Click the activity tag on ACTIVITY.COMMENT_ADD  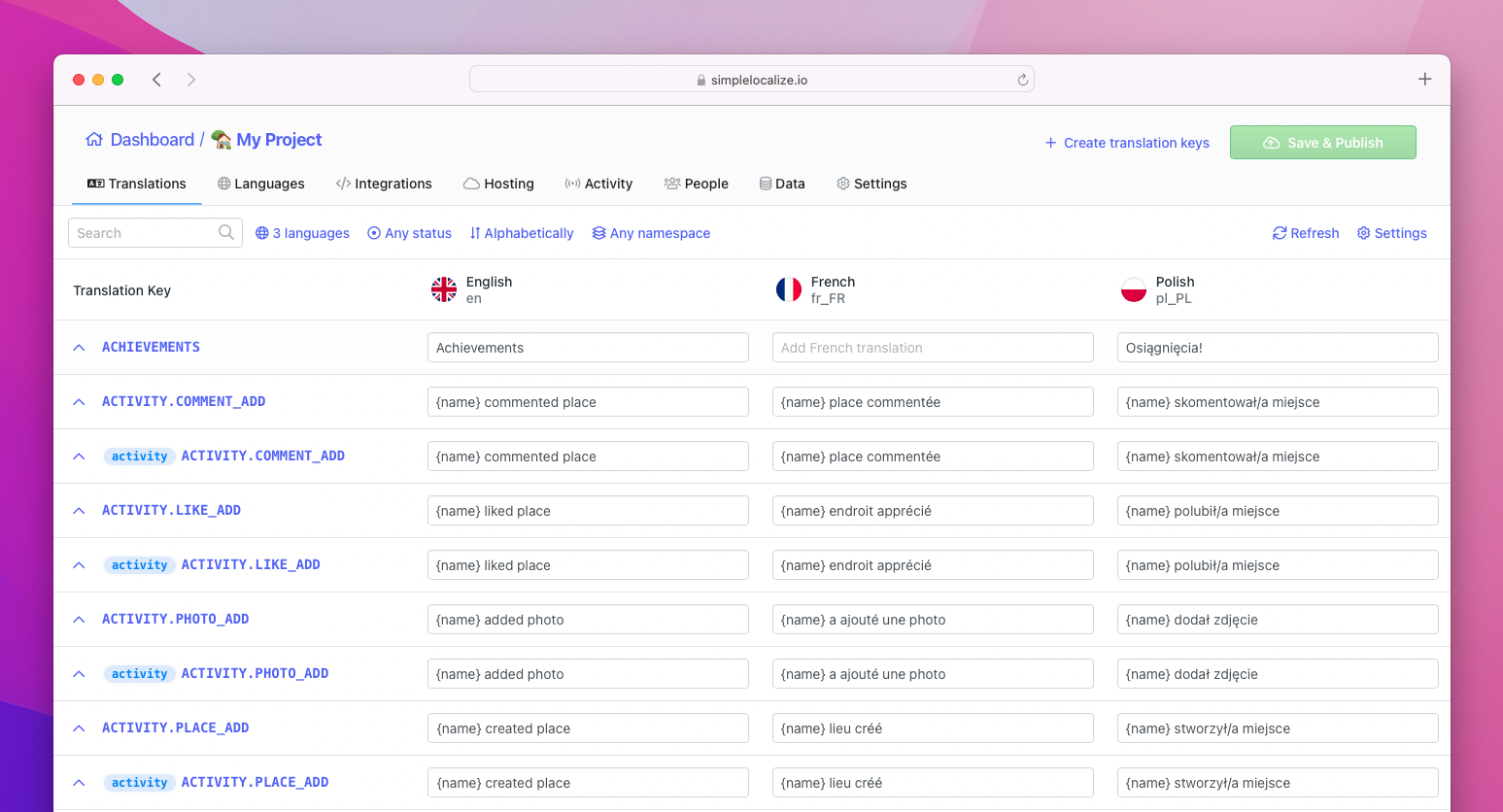(x=139, y=457)
